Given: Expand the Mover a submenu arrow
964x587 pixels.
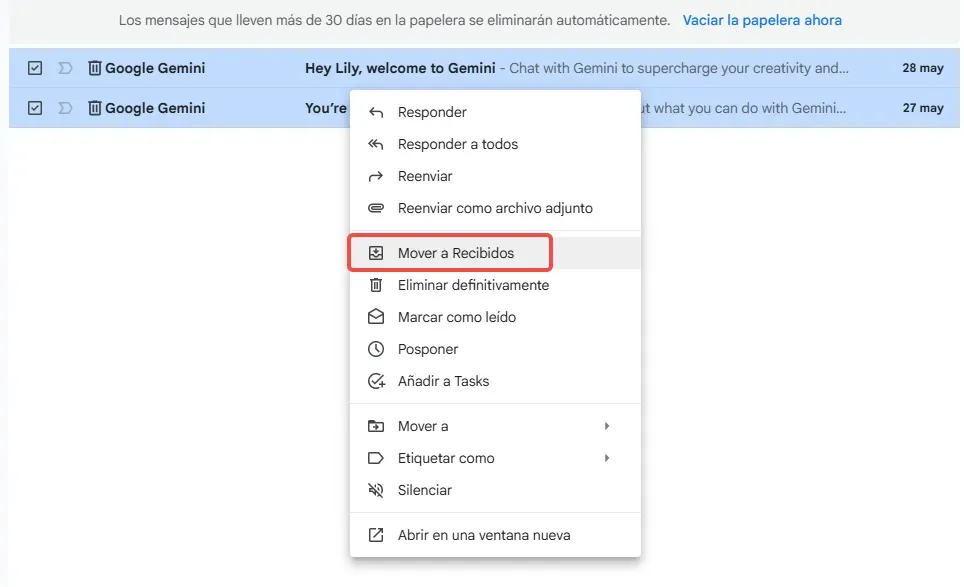Looking at the screenshot, I should coord(607,426).
